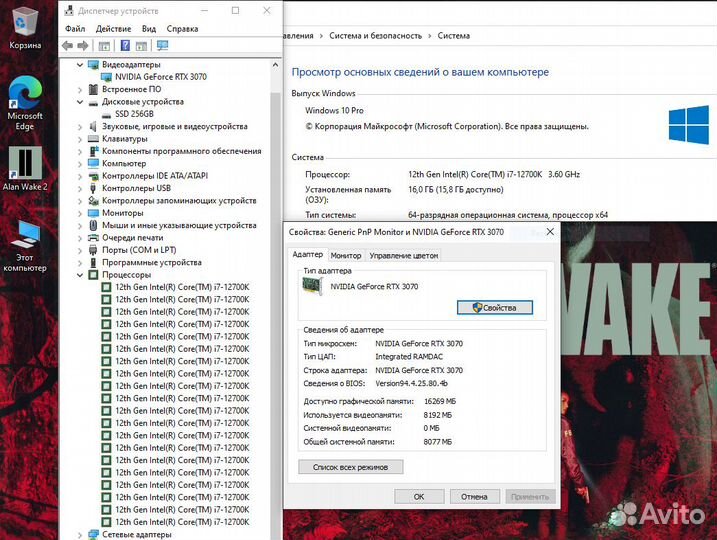
Task: Click the adapter card icon in properties dialog
Action: [313, 286]
